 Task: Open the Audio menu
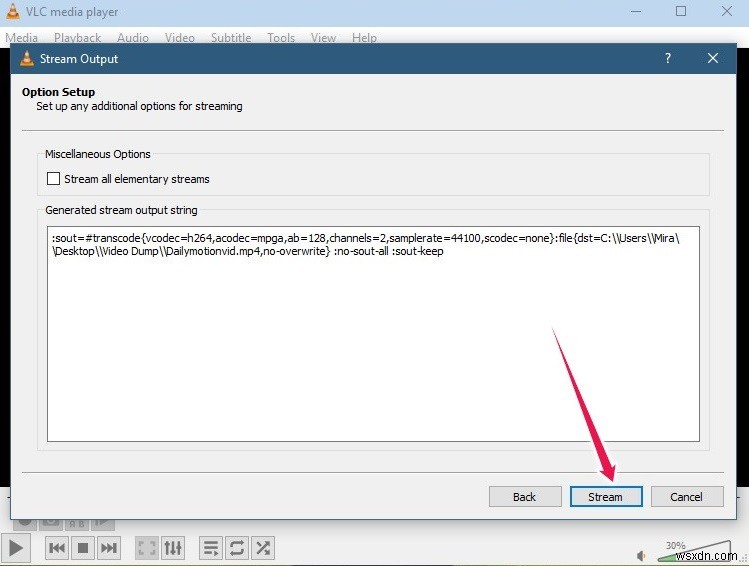(x=133, y=37)
